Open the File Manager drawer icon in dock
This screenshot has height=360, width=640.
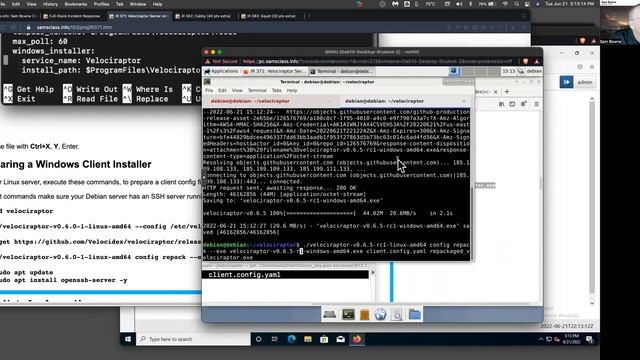click(x=364, y=314)
